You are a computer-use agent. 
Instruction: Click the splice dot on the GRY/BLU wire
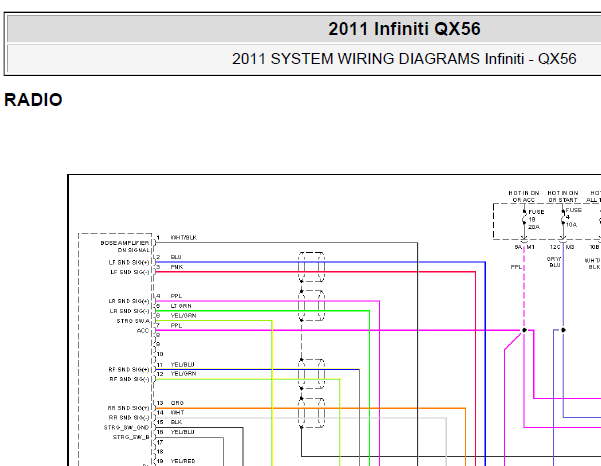[563, 330]
